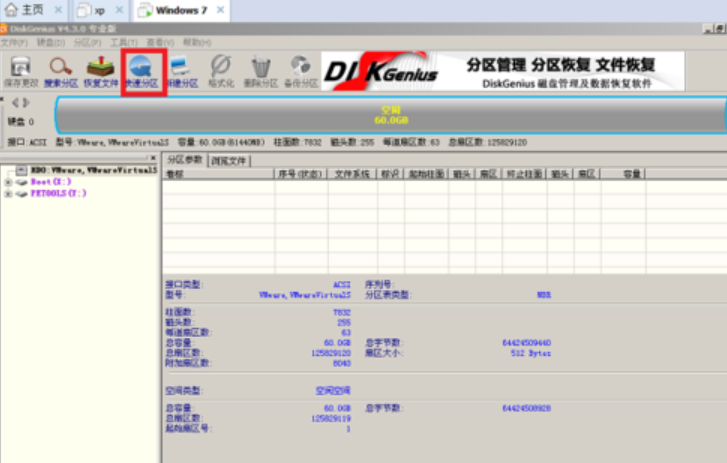Click the 搜索分区 magnifier icon
The width and height of the screenshot is (727, 463).
click(x=60, y=67)
